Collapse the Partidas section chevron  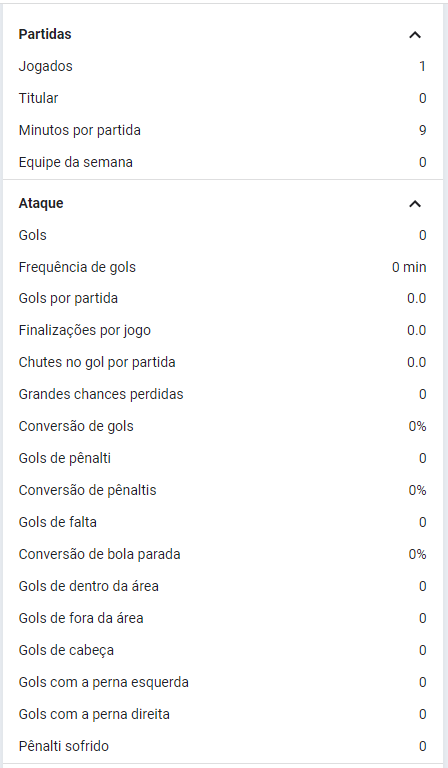(x=415, y=35)
